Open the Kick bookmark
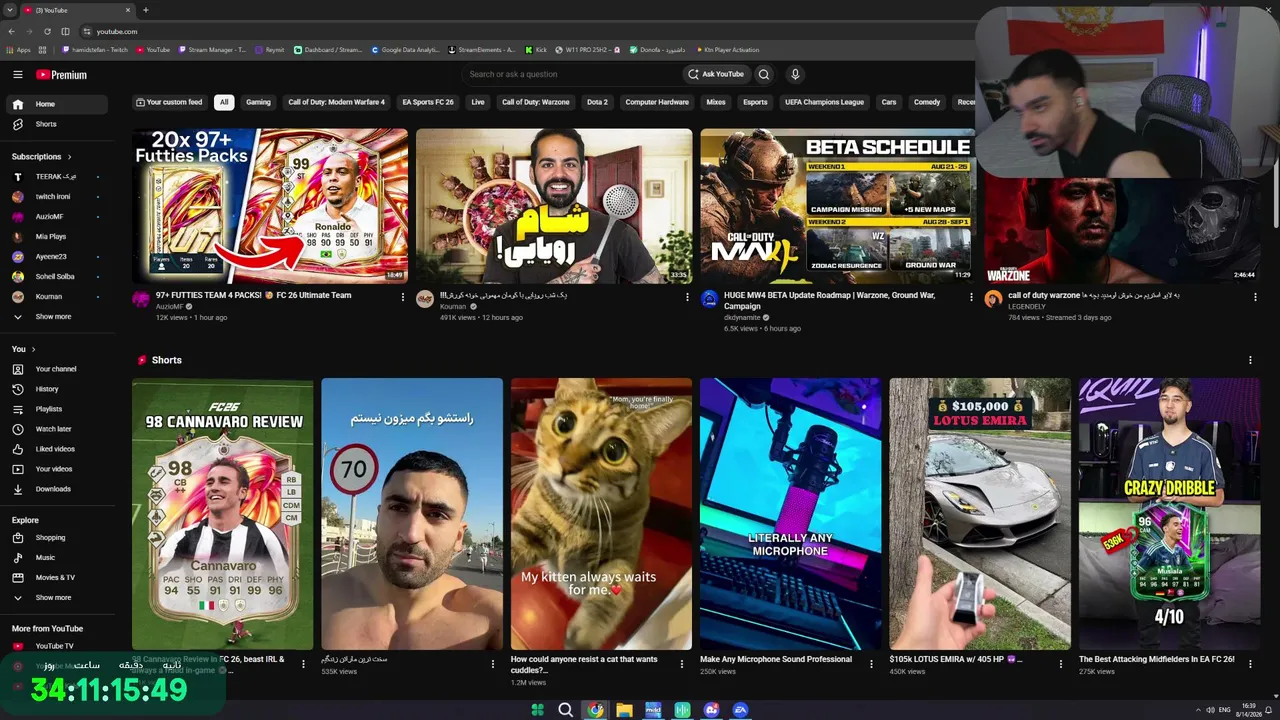Viewport: 1280px width, 720px height. point(536,50)
